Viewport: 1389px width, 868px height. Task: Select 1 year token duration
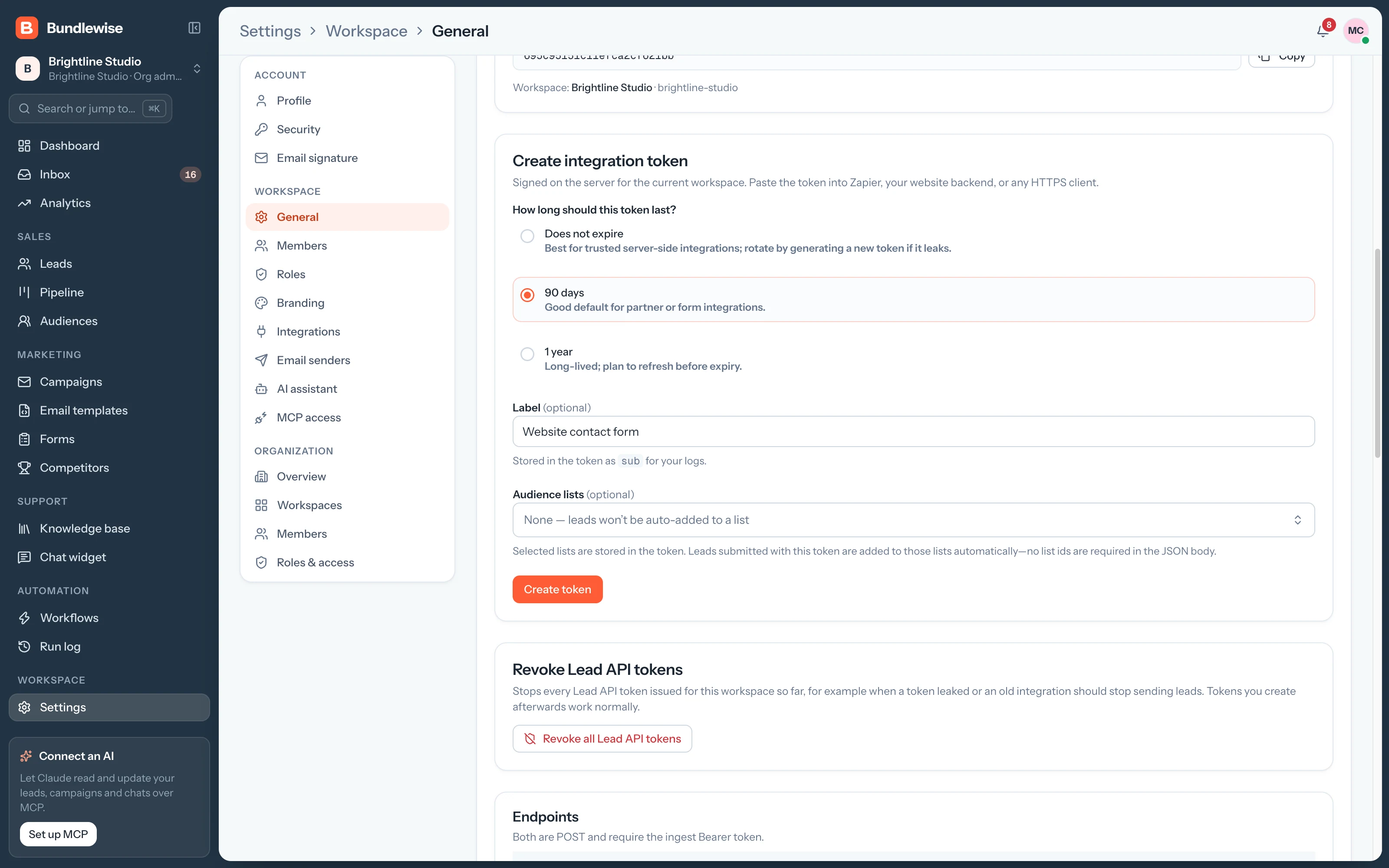[x=527, y=354]
